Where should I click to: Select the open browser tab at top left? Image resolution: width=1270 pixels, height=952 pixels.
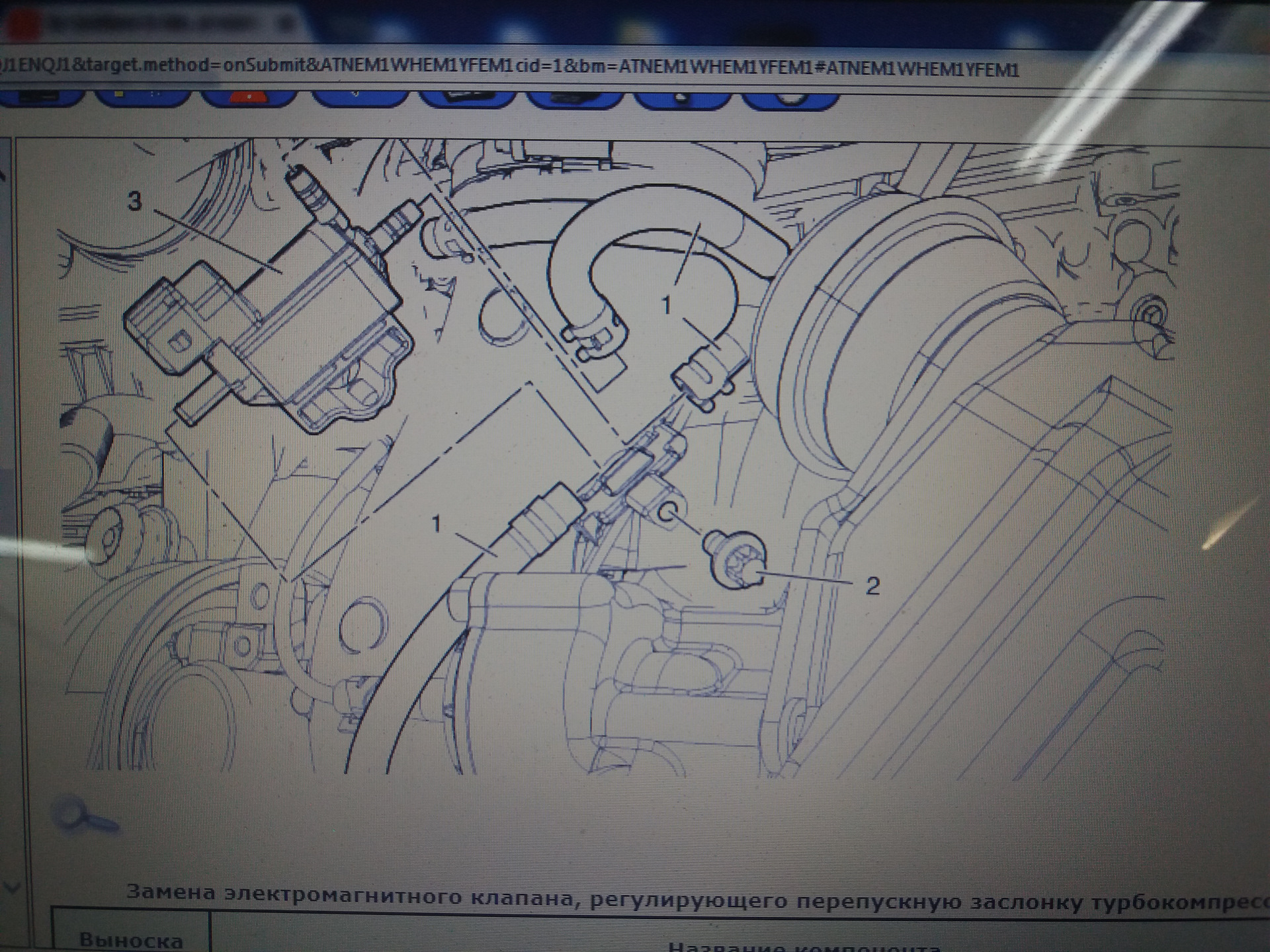coord(146,25)
